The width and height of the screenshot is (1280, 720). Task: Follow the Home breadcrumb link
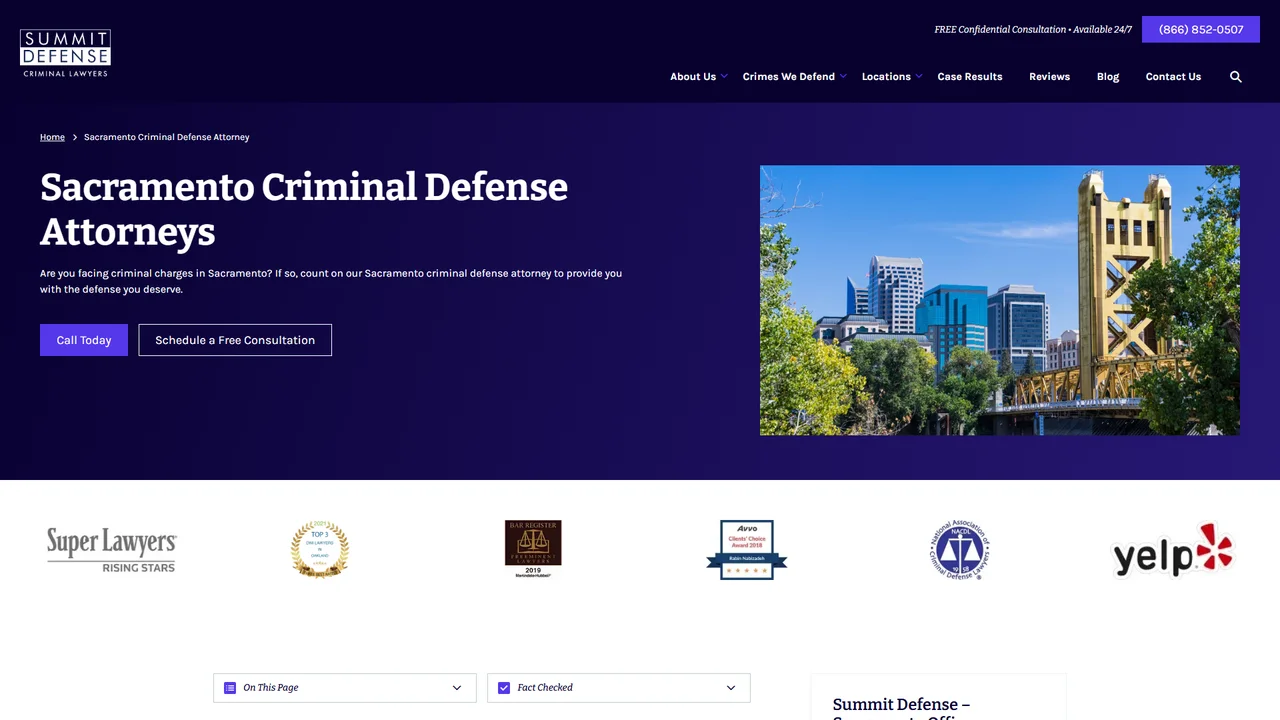click(52, 137)
